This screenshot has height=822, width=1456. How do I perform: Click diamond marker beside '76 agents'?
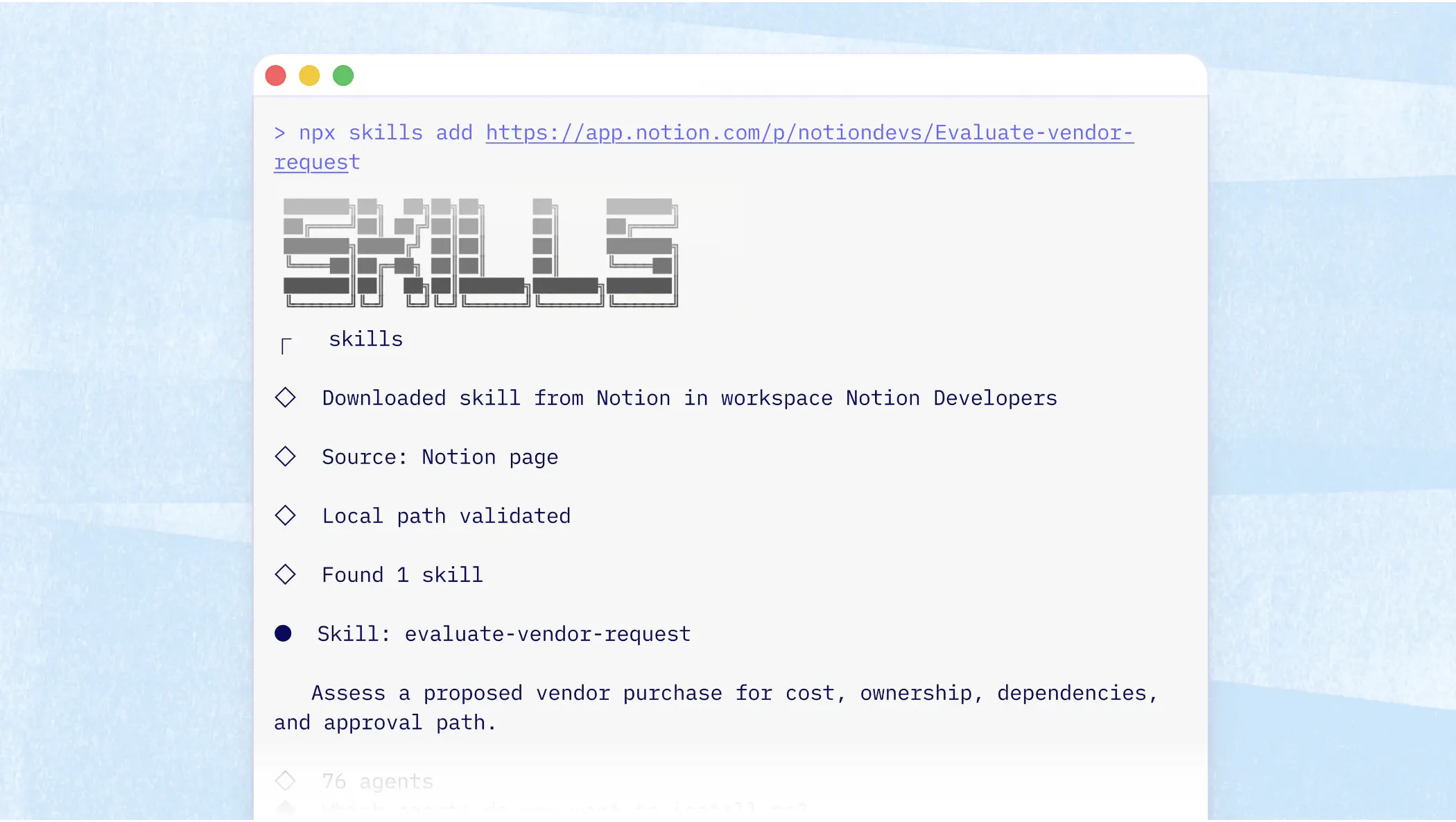pyautogui.click(x=285, y=781)
